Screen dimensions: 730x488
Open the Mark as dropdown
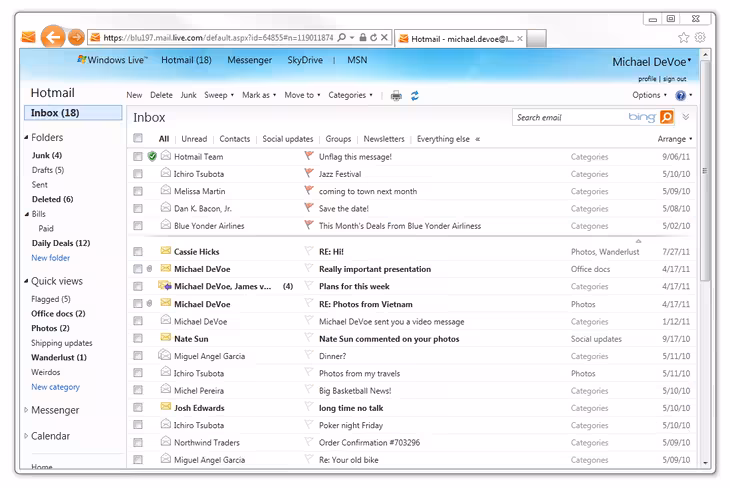[259, 95]
